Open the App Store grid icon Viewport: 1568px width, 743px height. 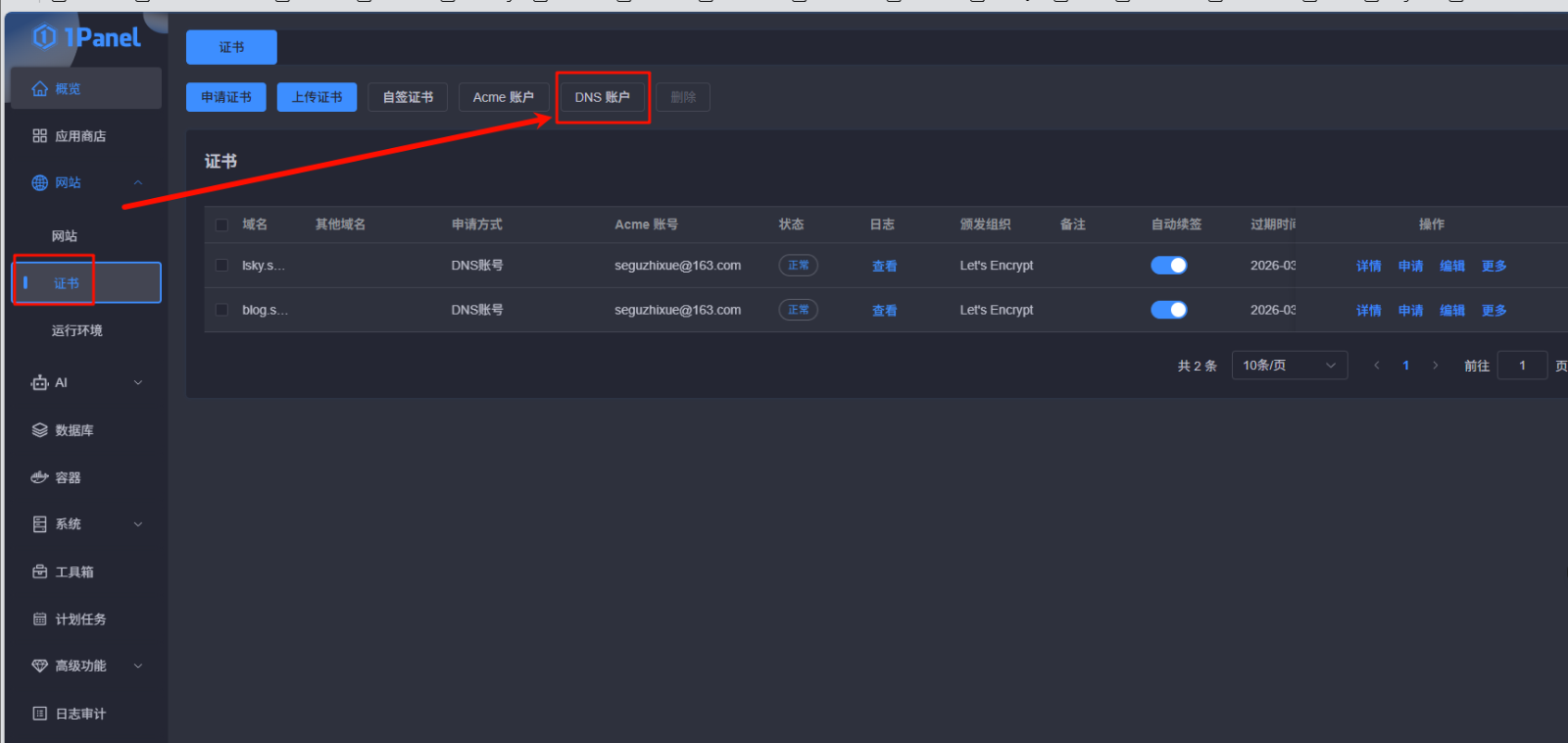tap(40, 136)
